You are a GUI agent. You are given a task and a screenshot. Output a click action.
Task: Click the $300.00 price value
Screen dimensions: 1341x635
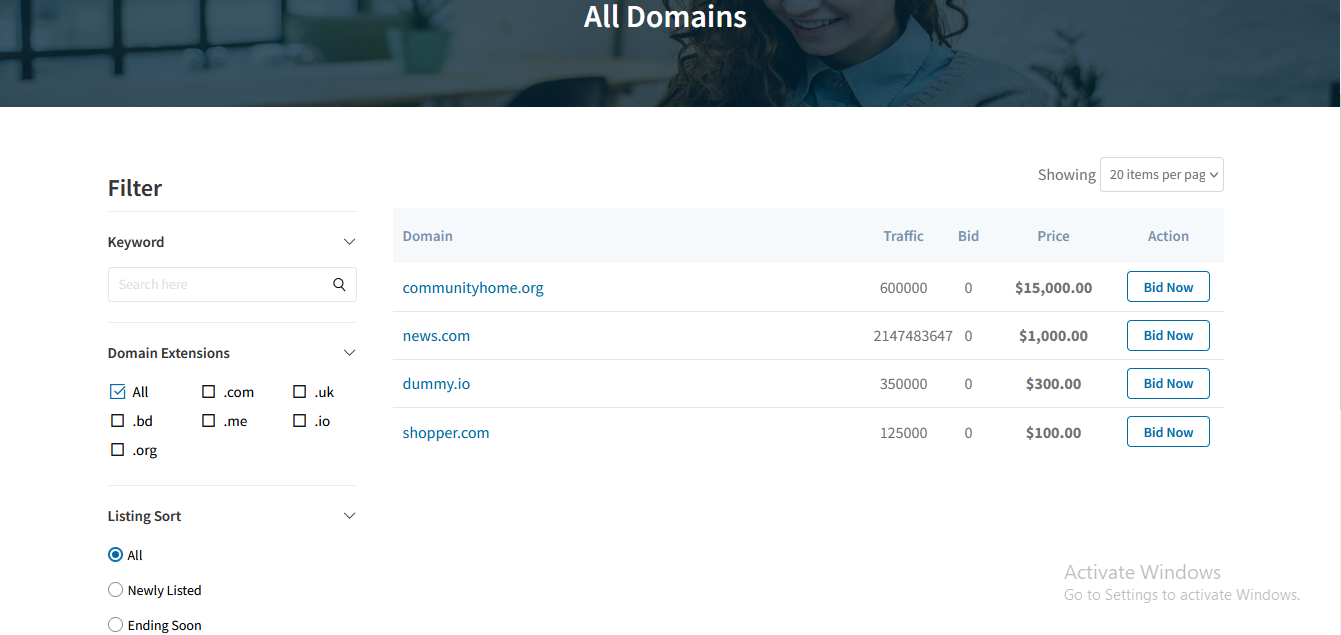point(1053,384)
